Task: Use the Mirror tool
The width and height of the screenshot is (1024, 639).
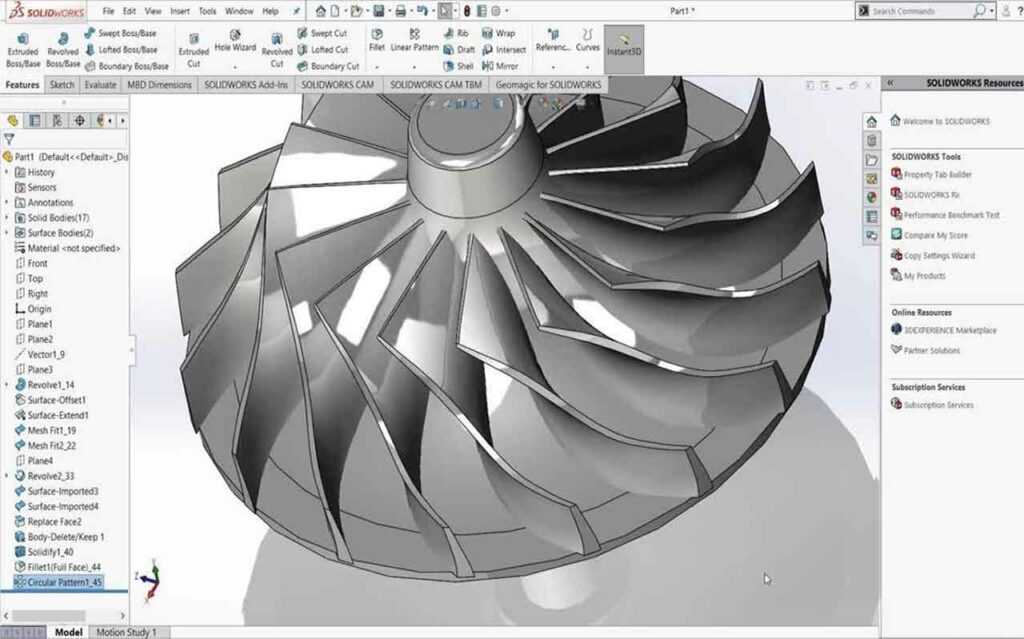Action: tap(500, 66)
